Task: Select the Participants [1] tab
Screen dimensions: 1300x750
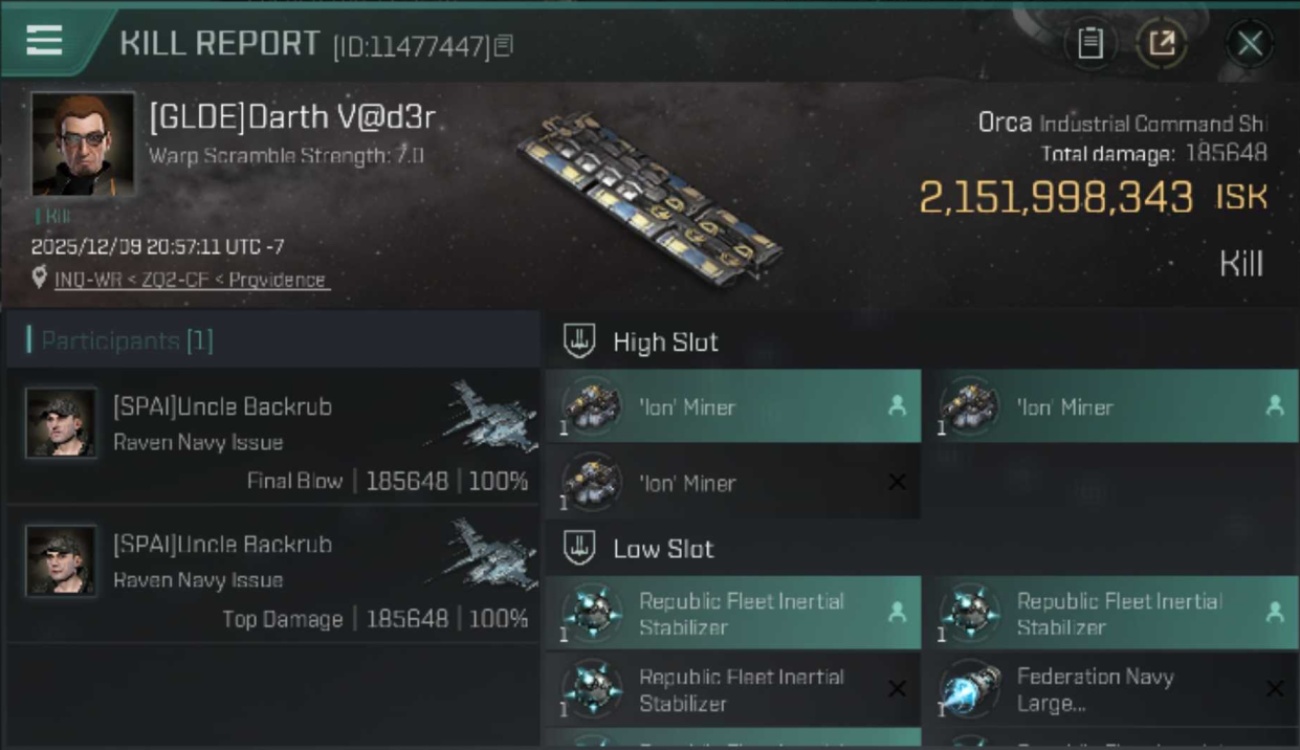Action: tap(126, 341)
